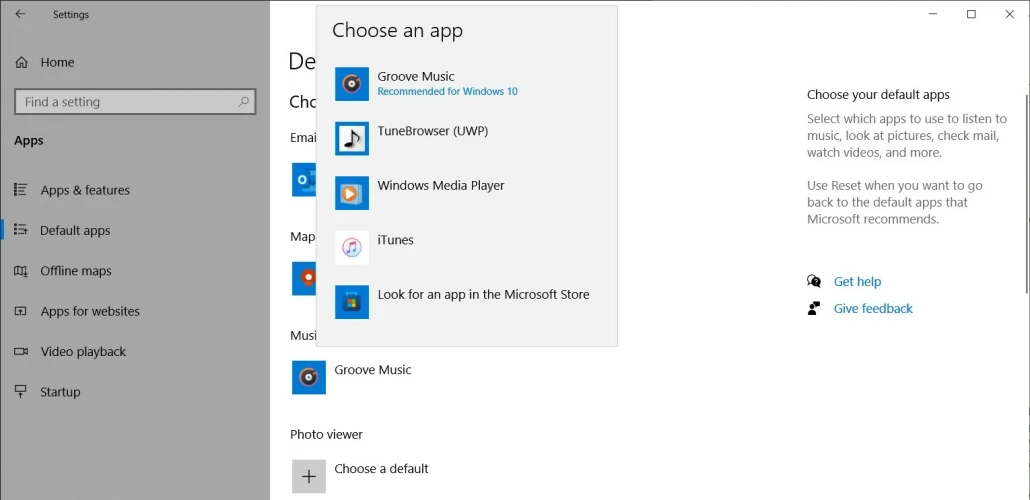
Task: Click the Find a setting search box
Action: pos(125,102)
